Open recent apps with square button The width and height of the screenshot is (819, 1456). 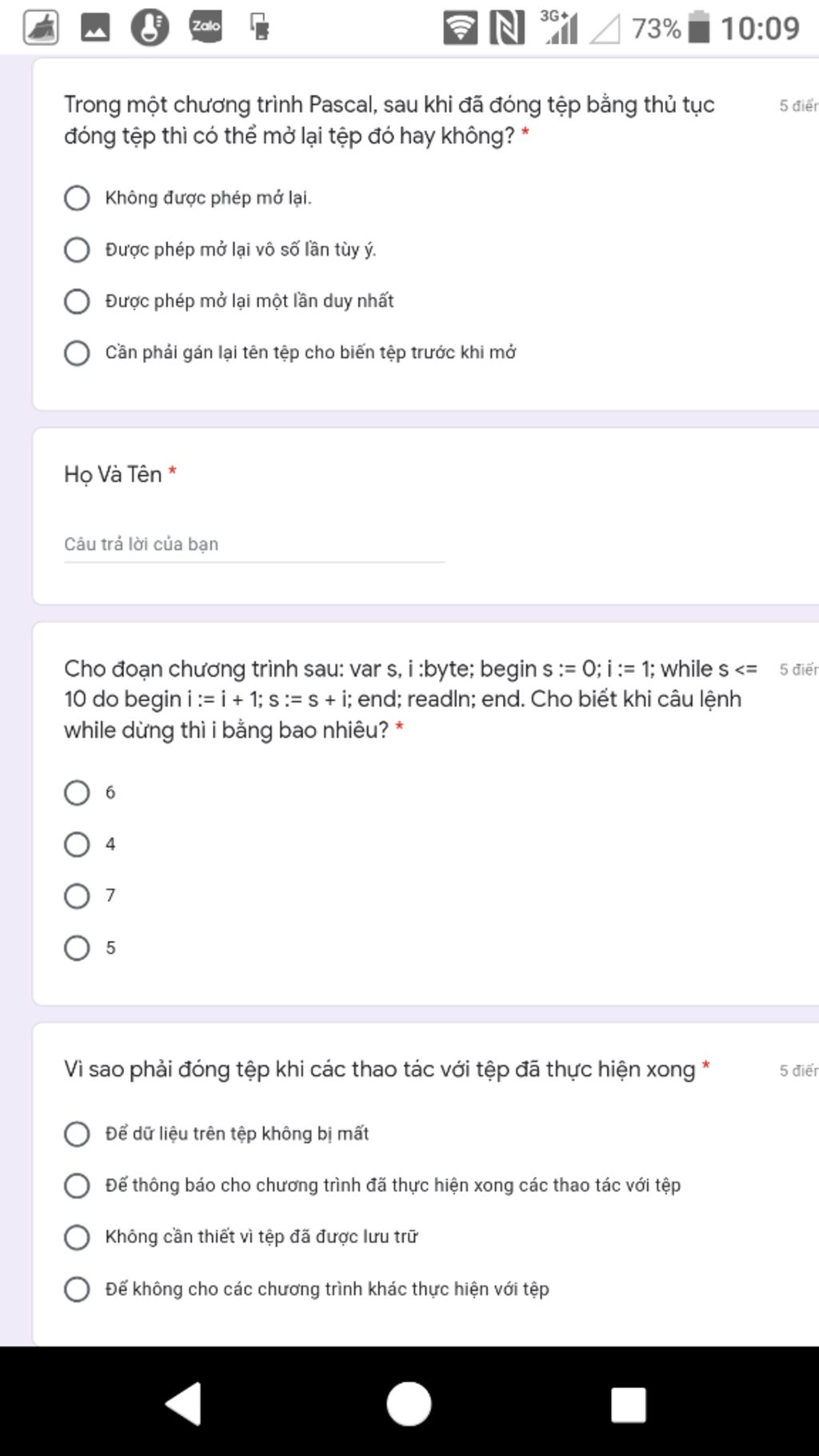click(x=629, y=1405)
